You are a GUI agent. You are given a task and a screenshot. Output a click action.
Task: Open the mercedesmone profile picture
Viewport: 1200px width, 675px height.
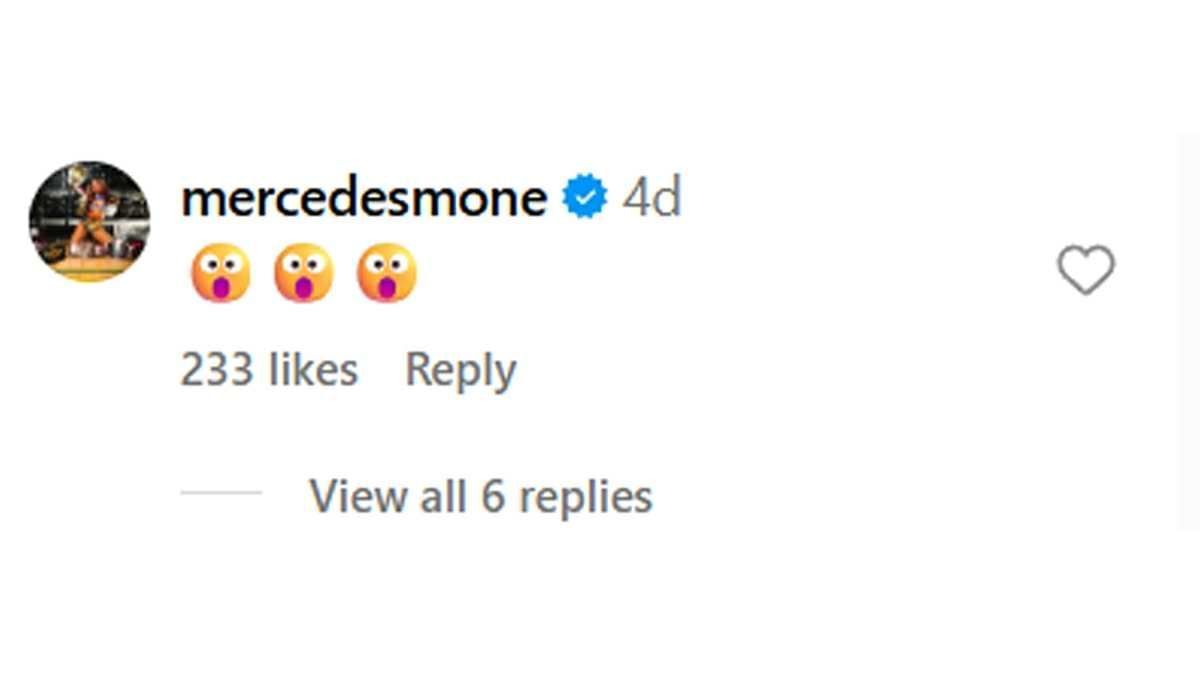point(89,221)
